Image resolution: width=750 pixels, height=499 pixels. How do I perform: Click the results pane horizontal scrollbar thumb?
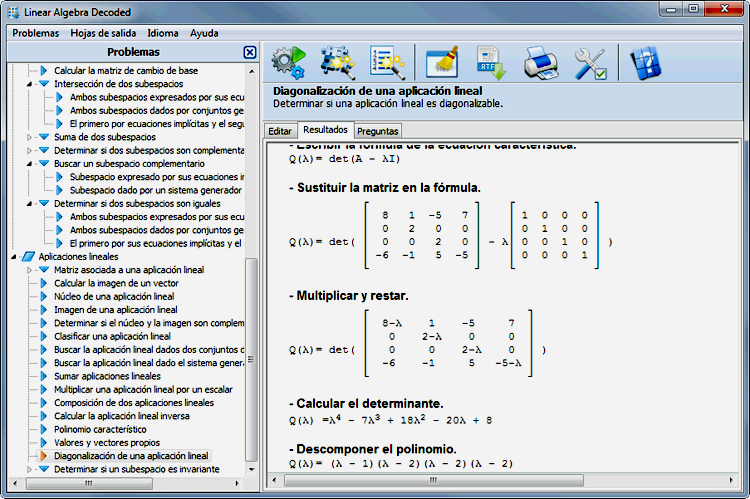tap(433, 480)
